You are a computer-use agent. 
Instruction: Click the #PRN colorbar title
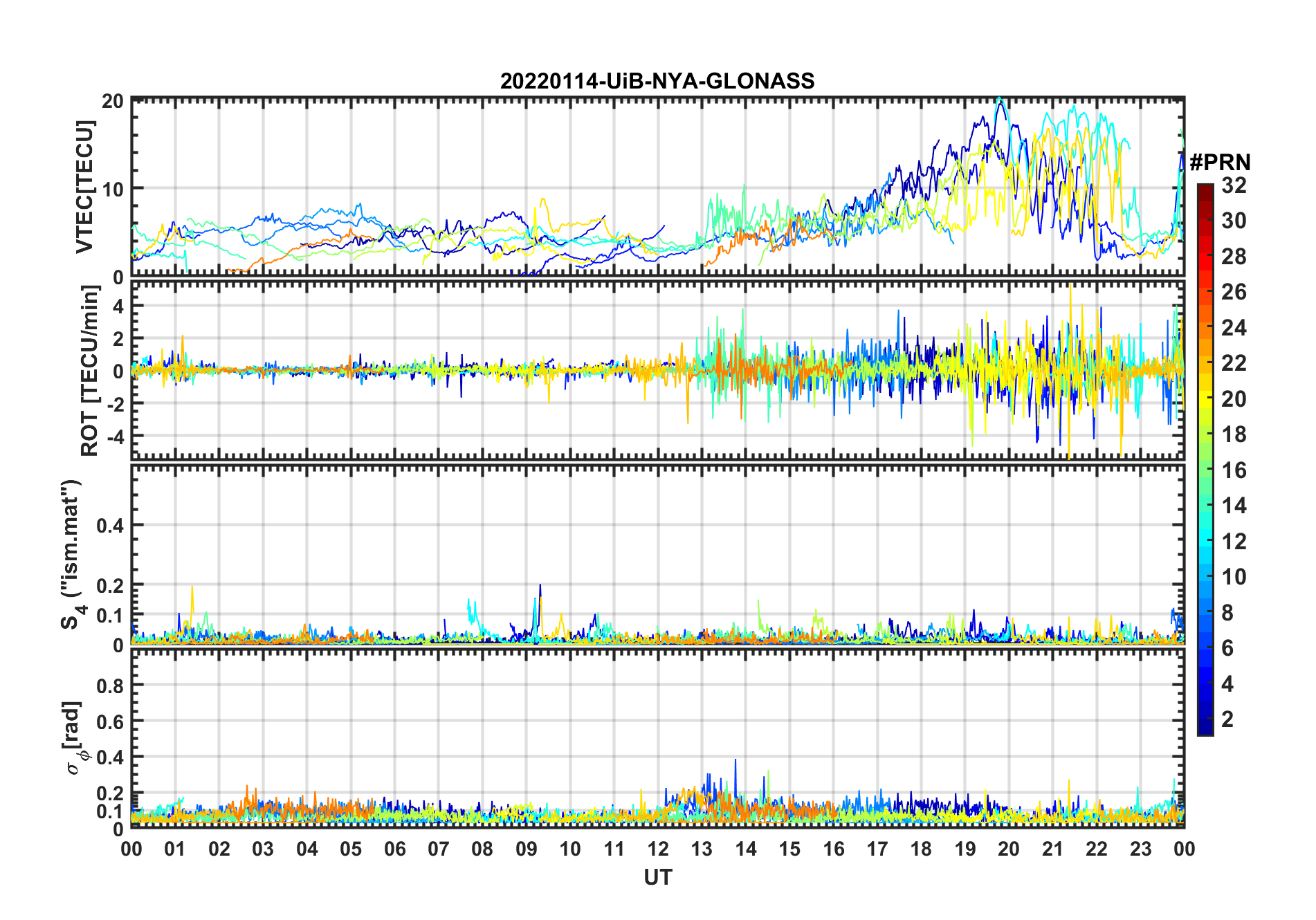point(1220,163)
